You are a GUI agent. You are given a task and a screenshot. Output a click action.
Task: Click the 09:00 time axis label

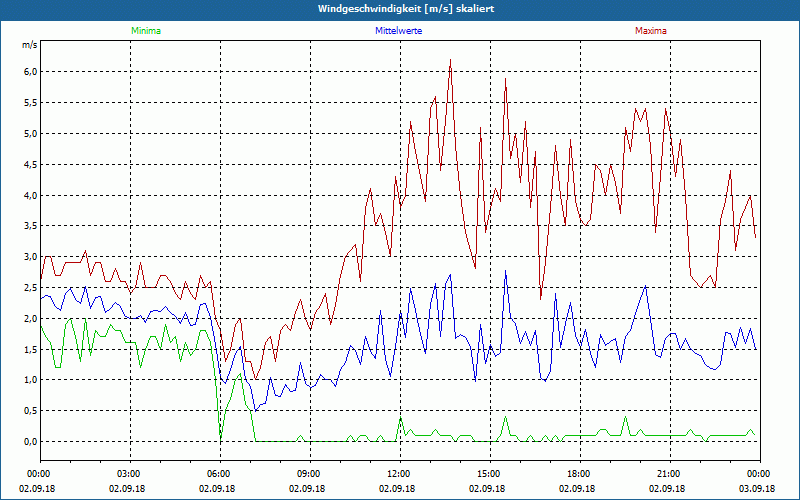pos(310,474)
